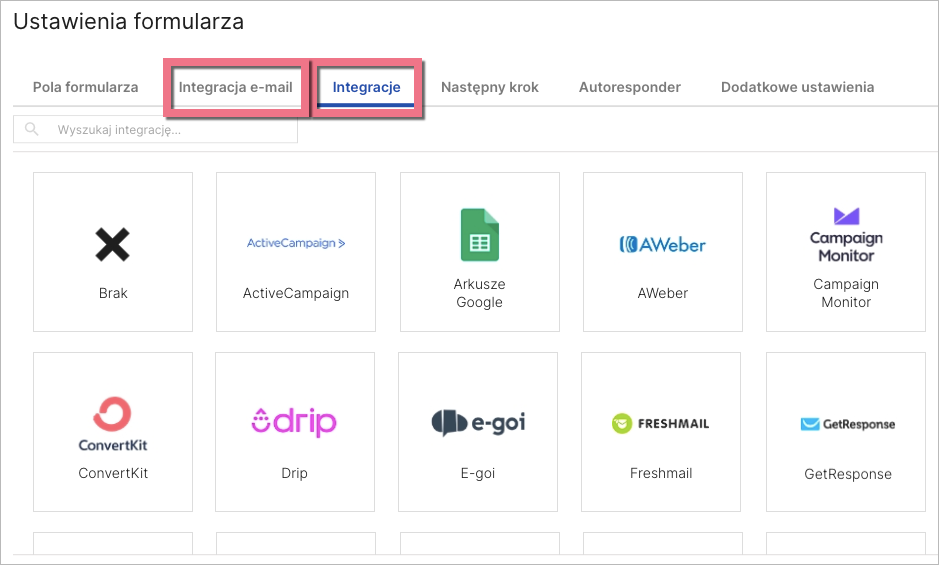Switch to the Pola formularza tab

(x=85, y=87)
